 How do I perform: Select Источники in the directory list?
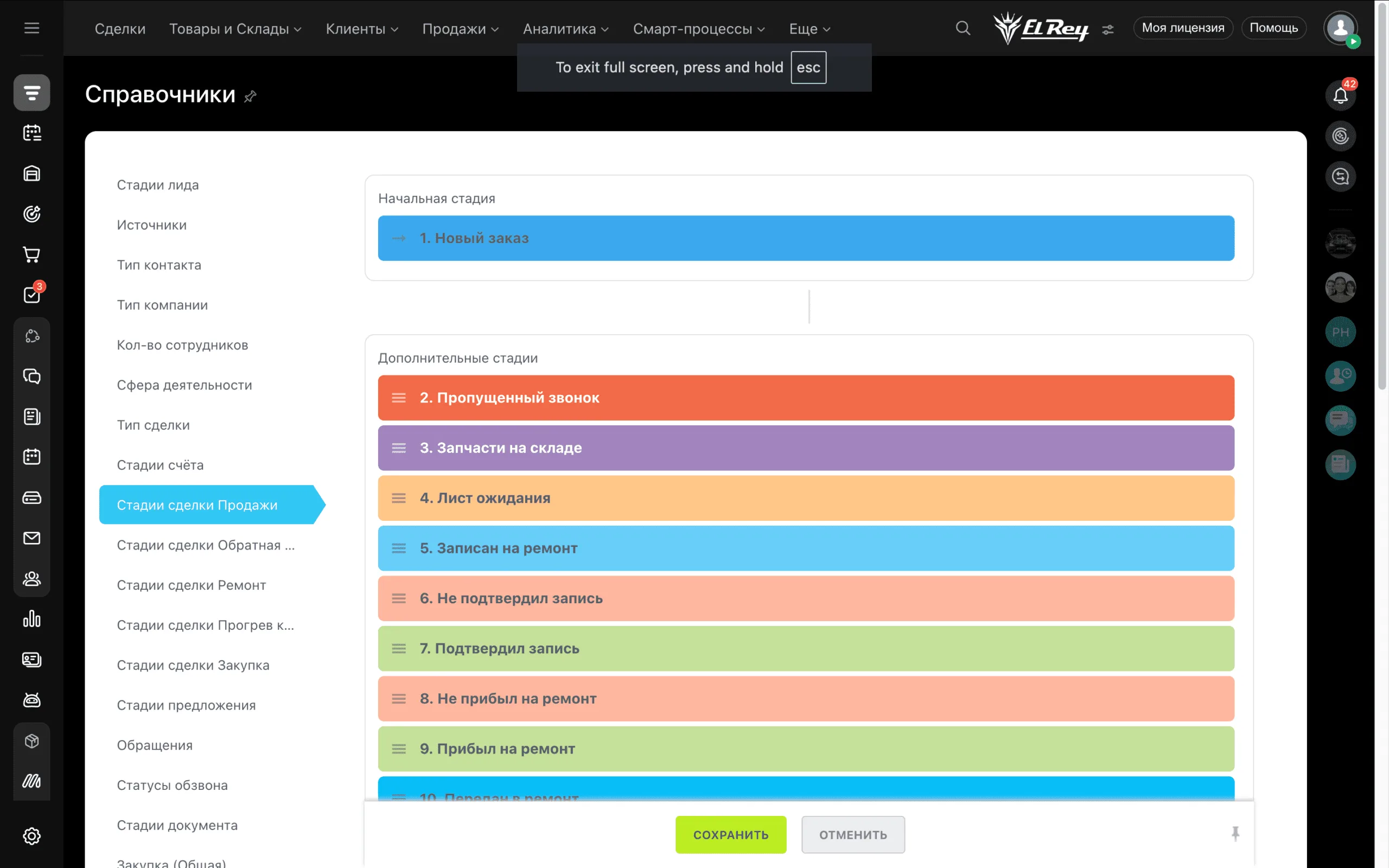pos(151,225)
